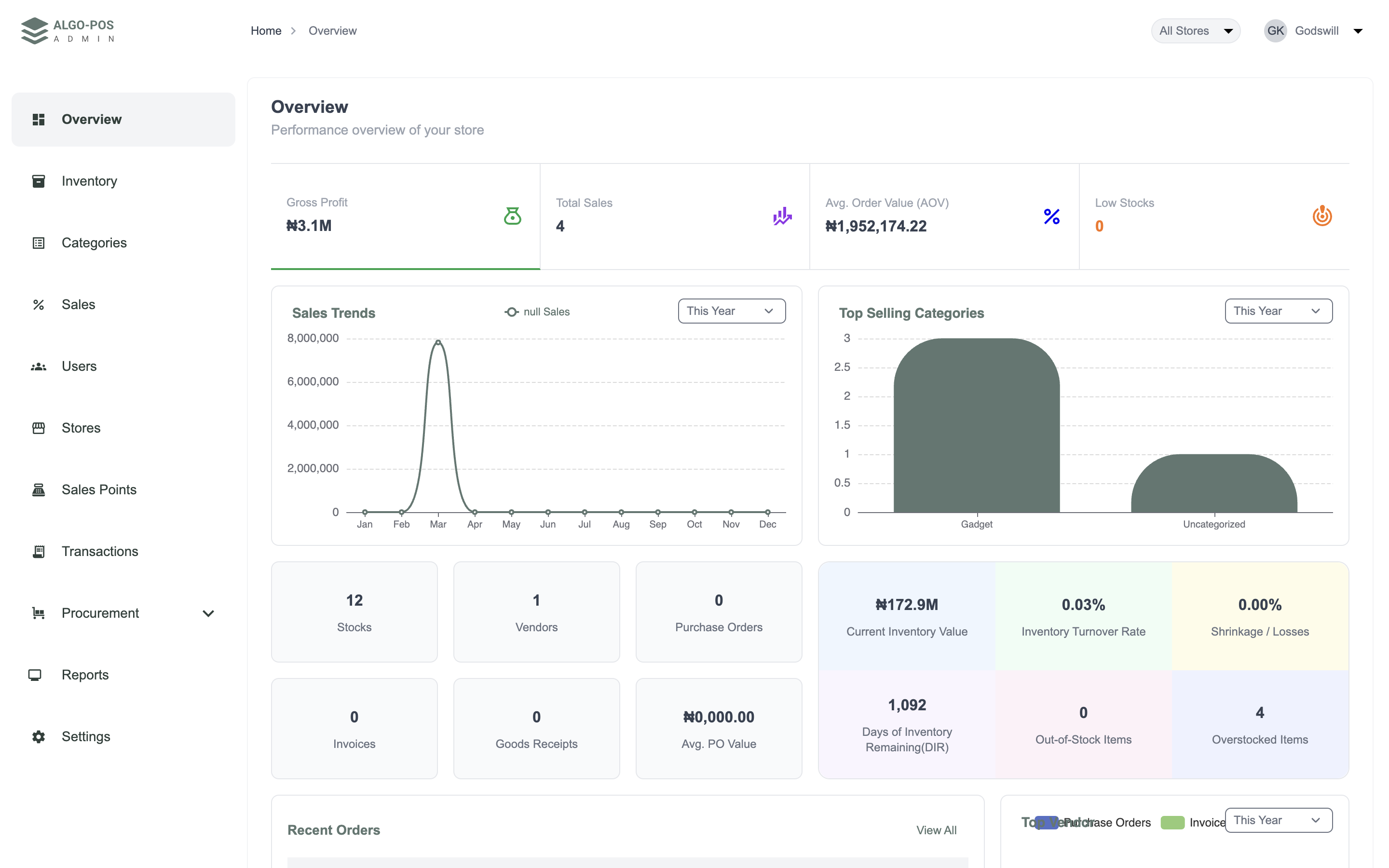The image size is (1389, 868).
Task: Expand the Procurement submenu chevron
Action: pyautogui.click(x=208, y=614)
